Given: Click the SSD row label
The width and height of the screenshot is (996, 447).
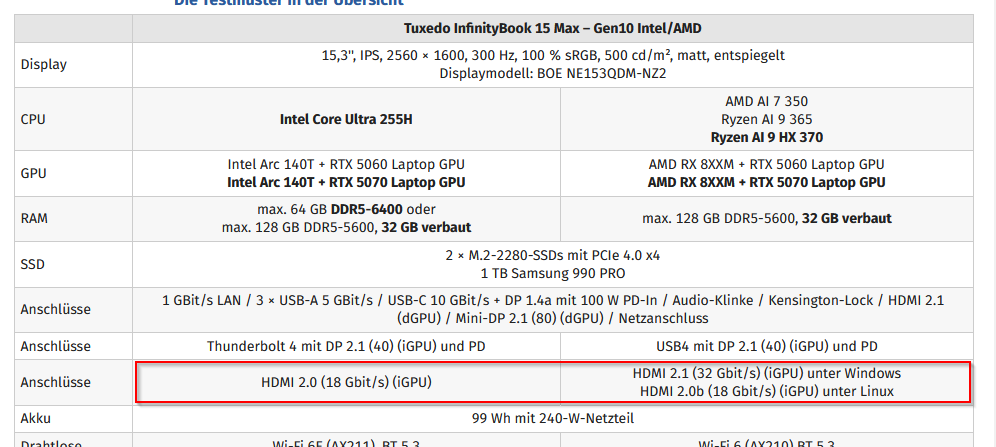Looking at the screenshot, I should [x=32, y=264].
